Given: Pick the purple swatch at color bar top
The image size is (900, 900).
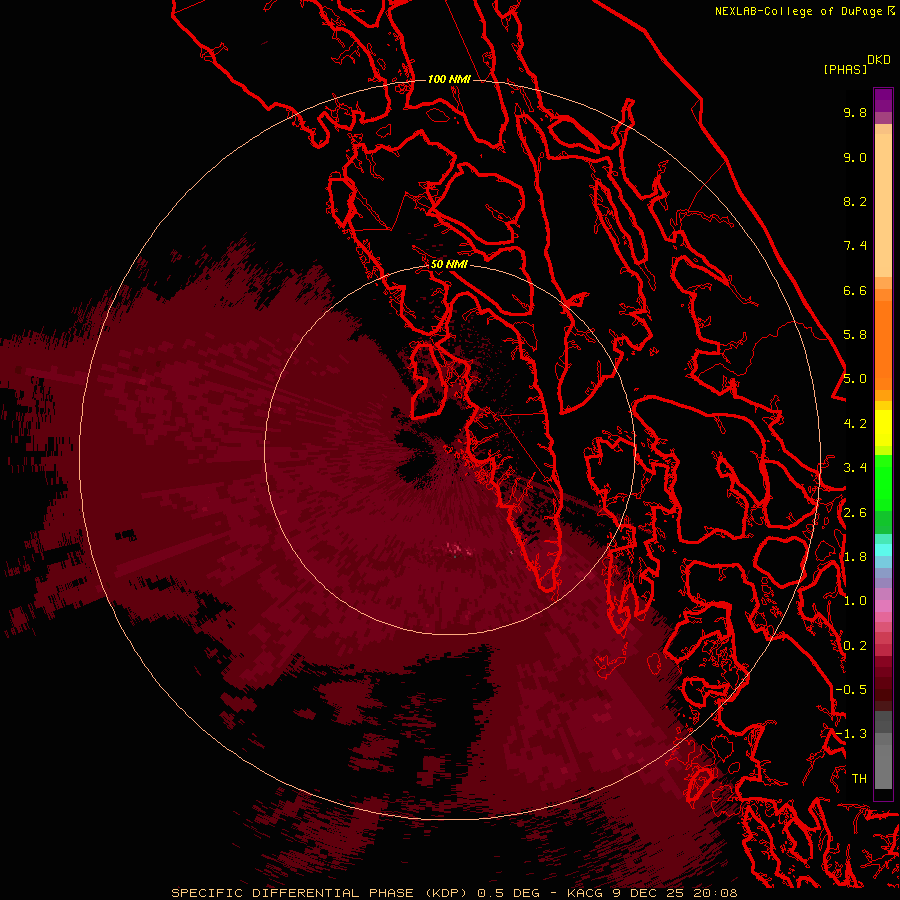Looking at the screenshot, I should coord(883,100).
